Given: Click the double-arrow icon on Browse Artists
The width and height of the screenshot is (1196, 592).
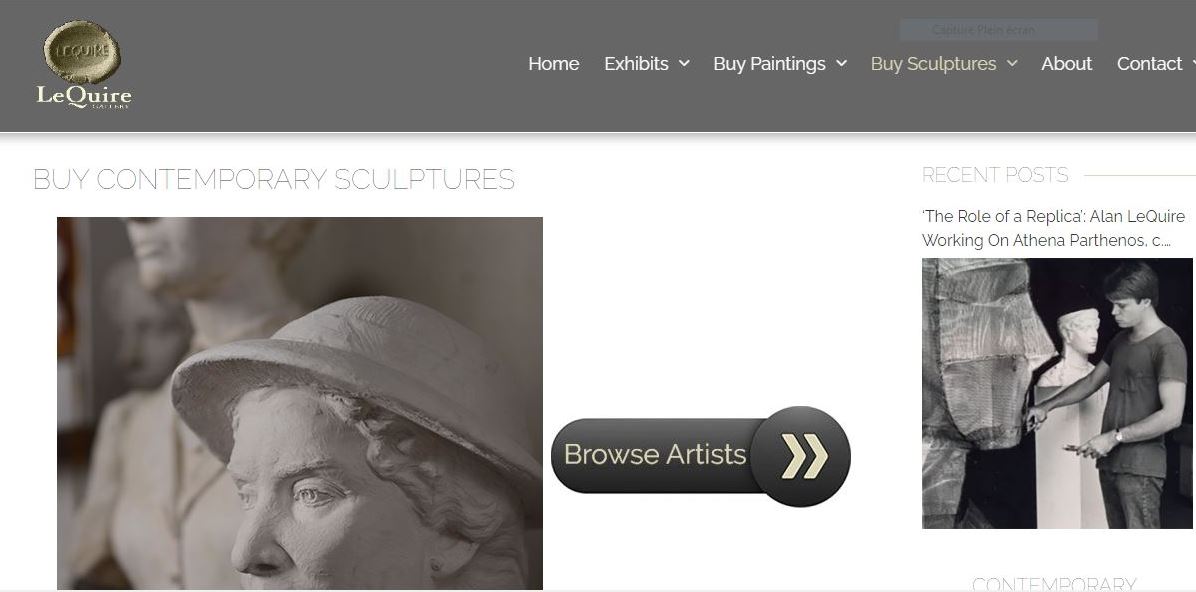Looking at the screenshot, I should 804,456.
